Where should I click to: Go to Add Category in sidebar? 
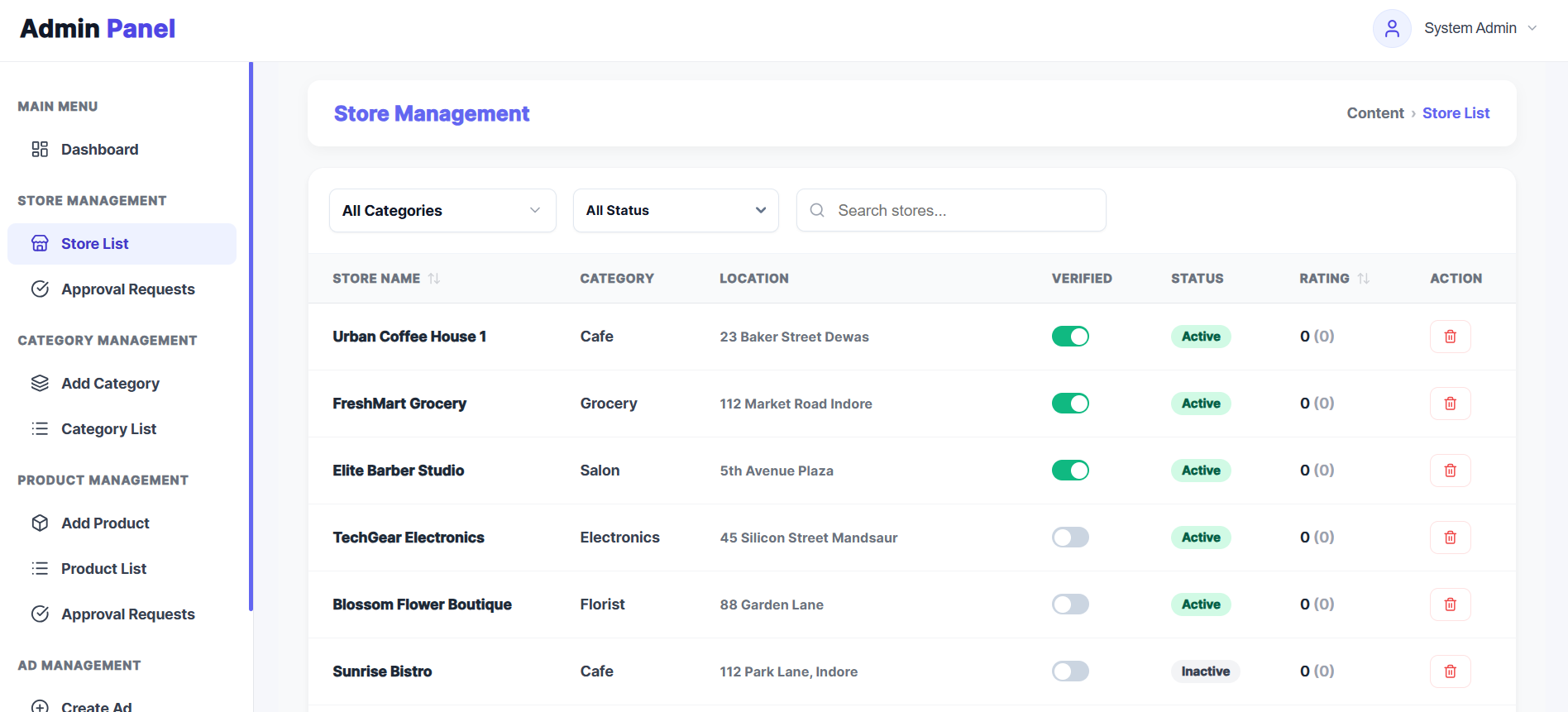[x=110, y=384]
